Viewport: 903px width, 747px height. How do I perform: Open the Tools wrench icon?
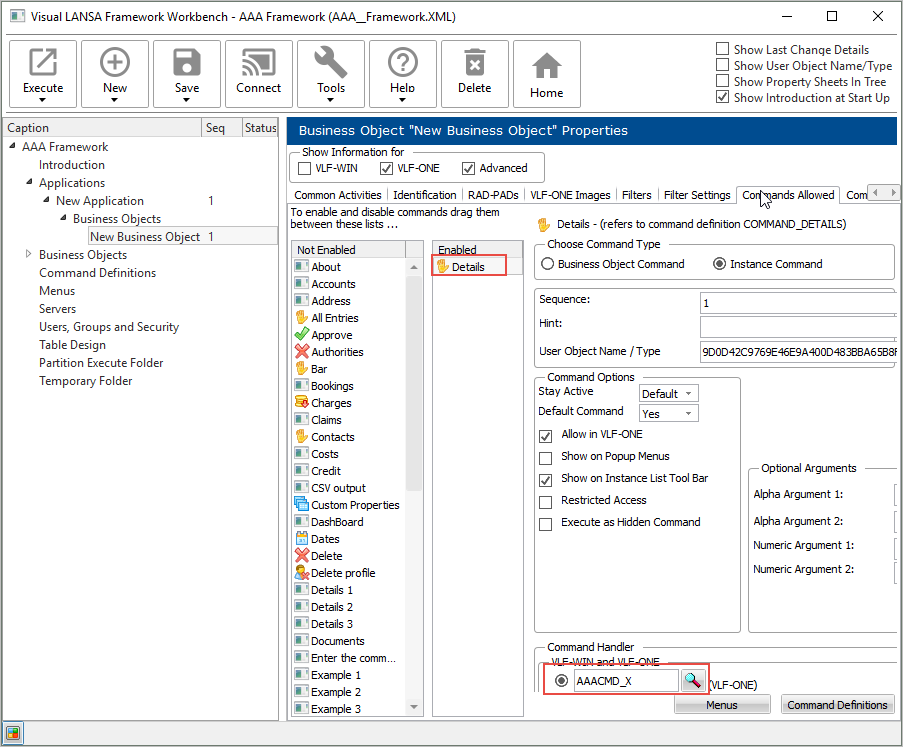(331, 72)
